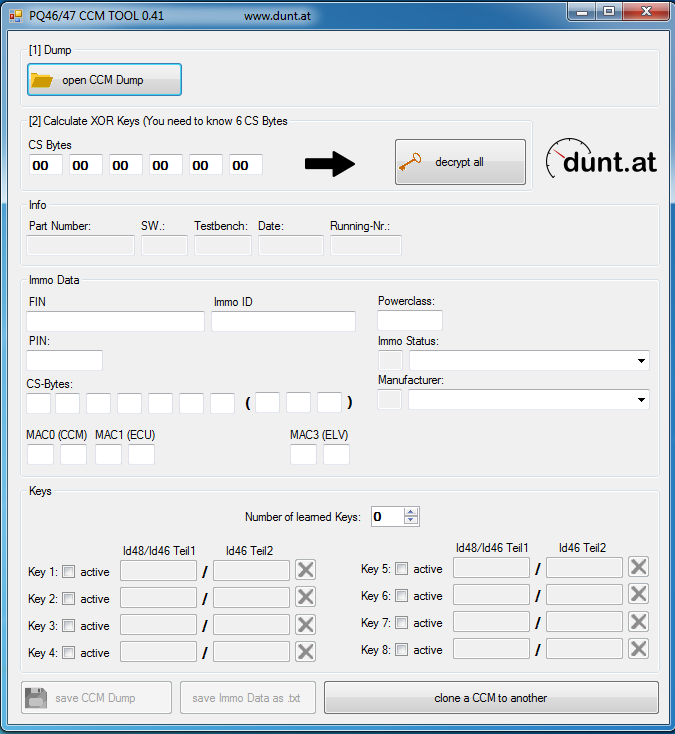Click the X icon next to Key 1
The image size is (675, 734).
[306, 570]
